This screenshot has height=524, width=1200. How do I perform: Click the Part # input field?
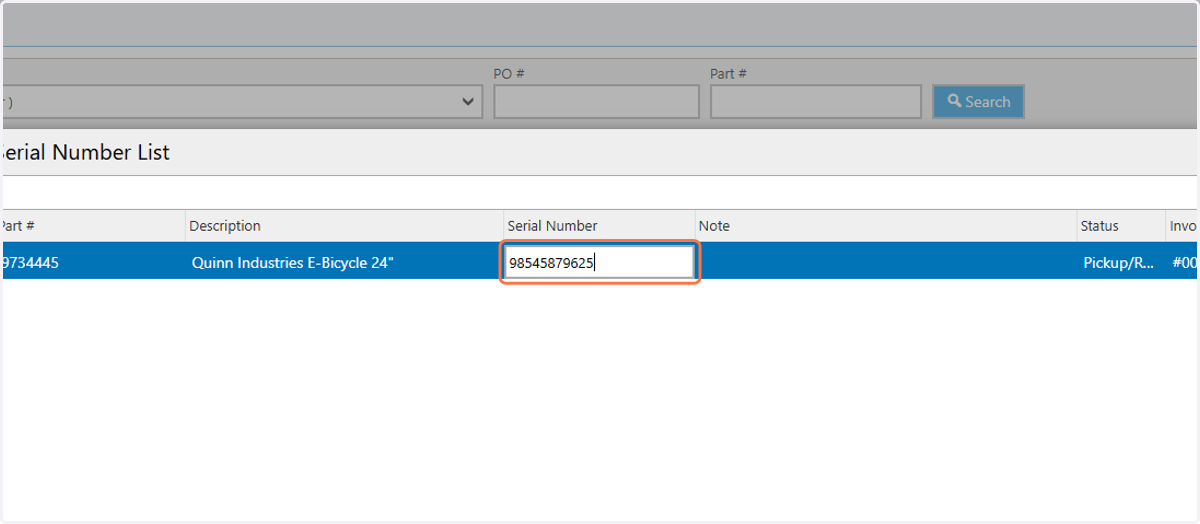tap(815, 101)
